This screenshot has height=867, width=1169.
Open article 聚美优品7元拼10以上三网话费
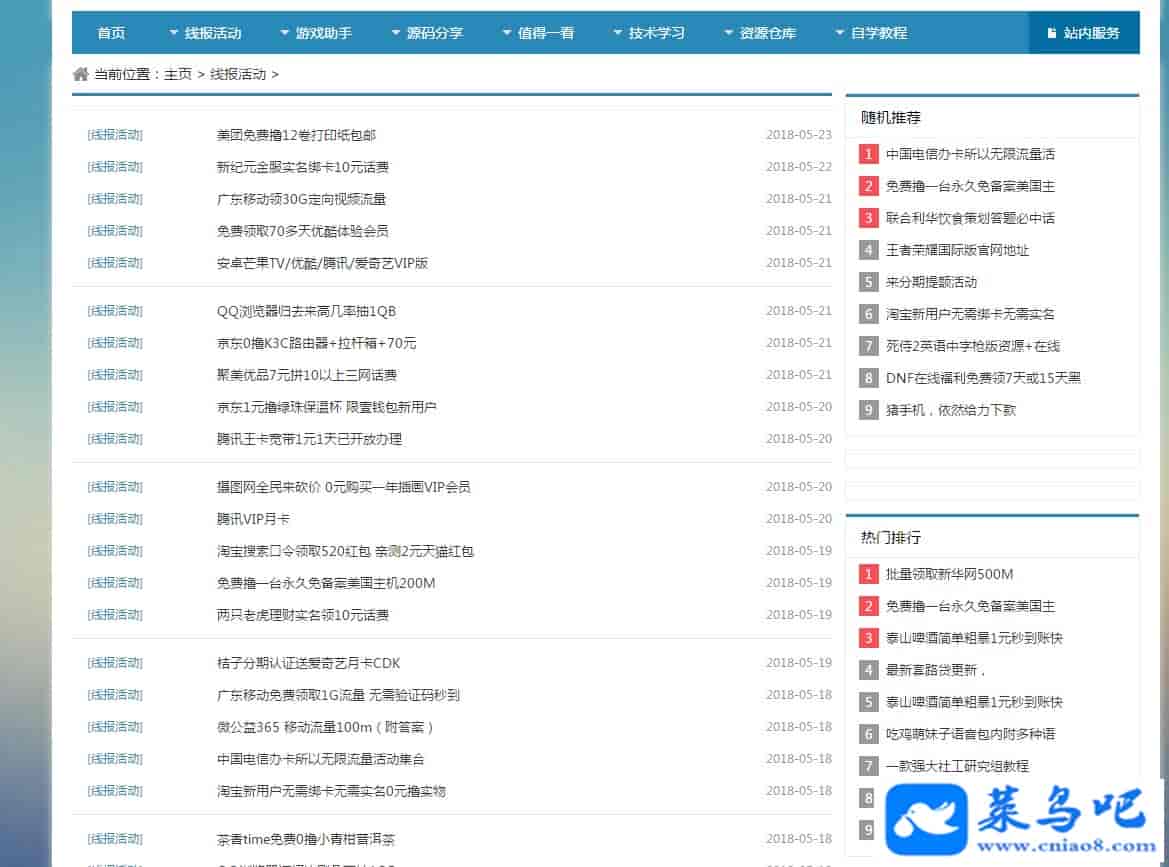click(306, 375)
